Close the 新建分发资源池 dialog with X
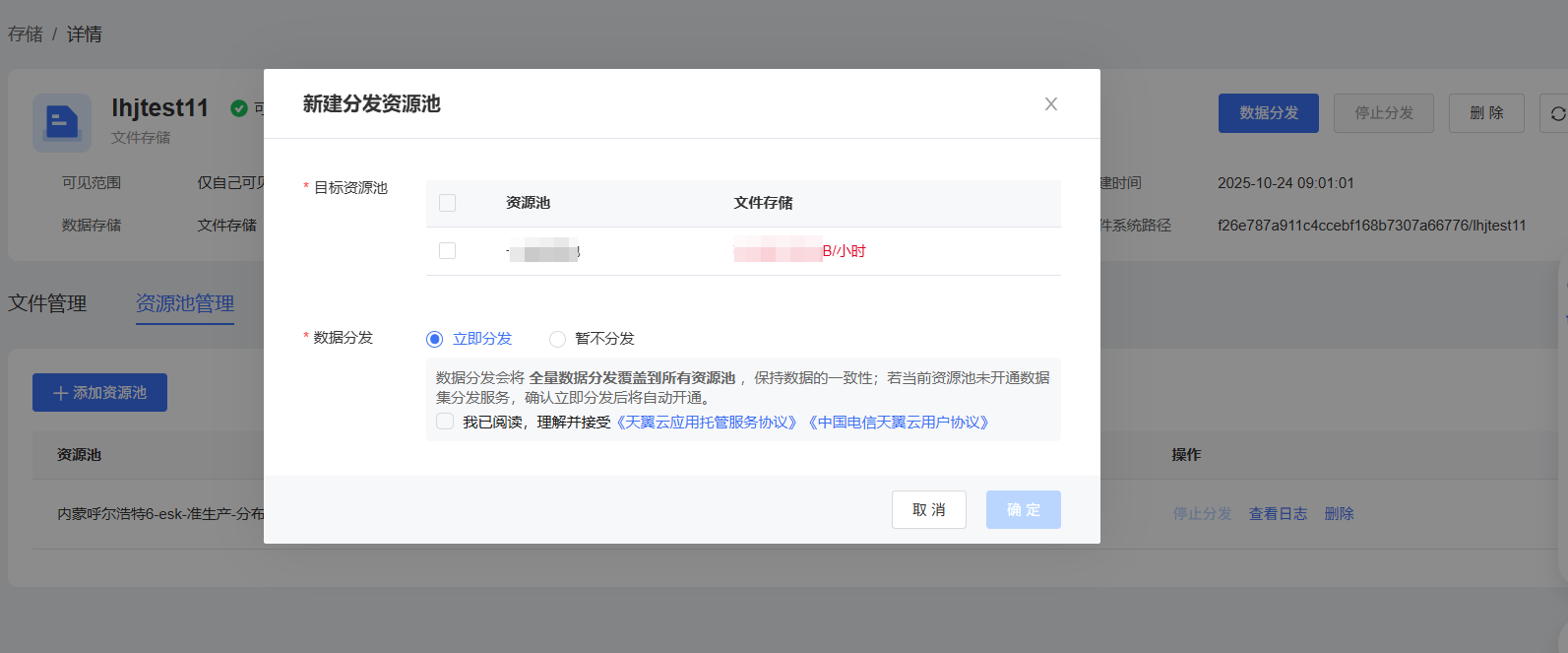Screen dimensions: 1568x653 tap(1051, 104)
